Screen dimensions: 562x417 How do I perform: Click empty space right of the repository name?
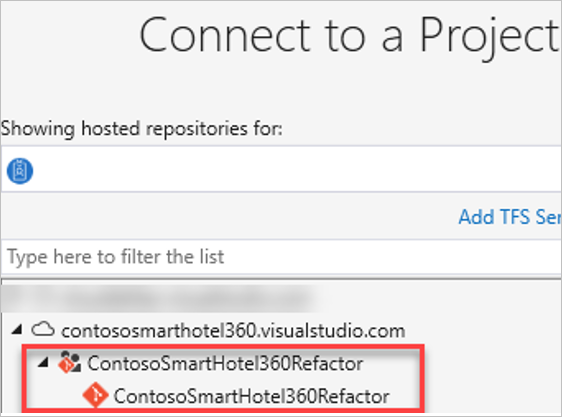(x=405, y=396)
